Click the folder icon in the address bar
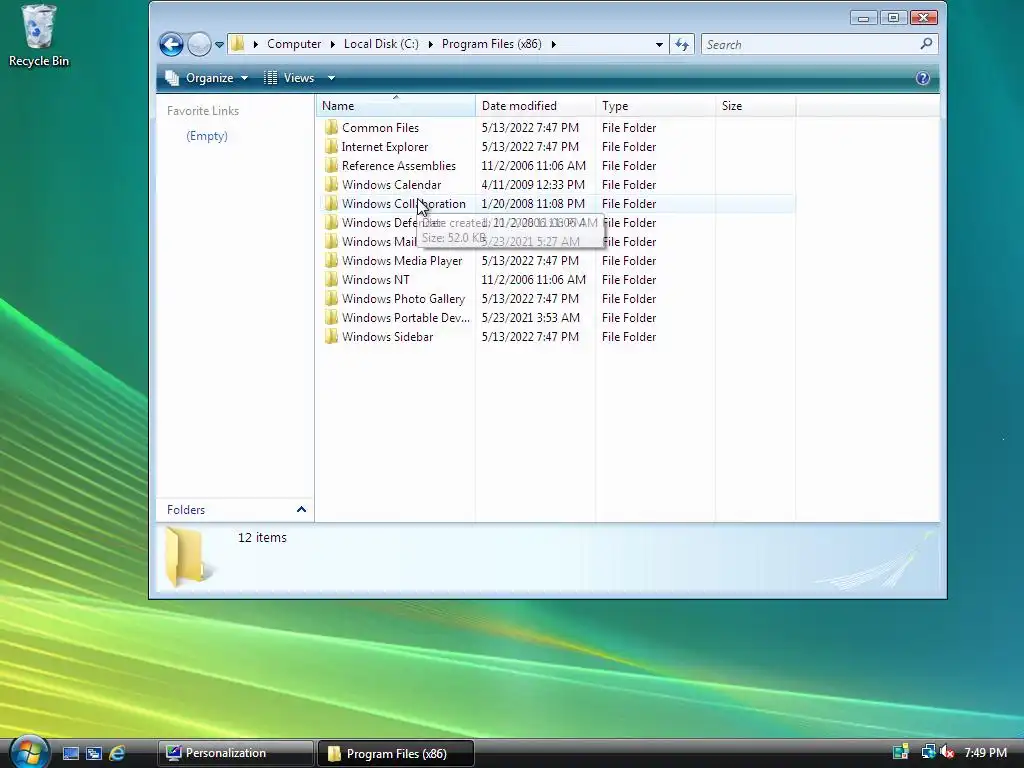The width and height of the screenshot is (1024, 768). click(238, 44)
